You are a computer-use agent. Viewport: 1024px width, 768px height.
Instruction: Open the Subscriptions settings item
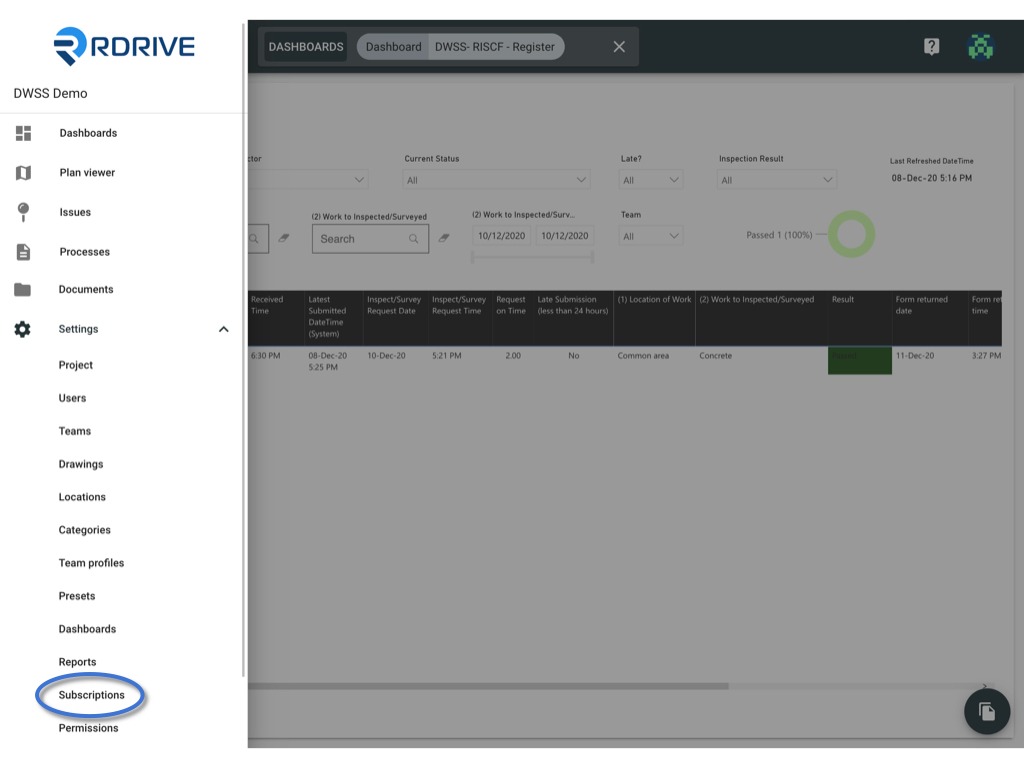(x=91, y=695)
